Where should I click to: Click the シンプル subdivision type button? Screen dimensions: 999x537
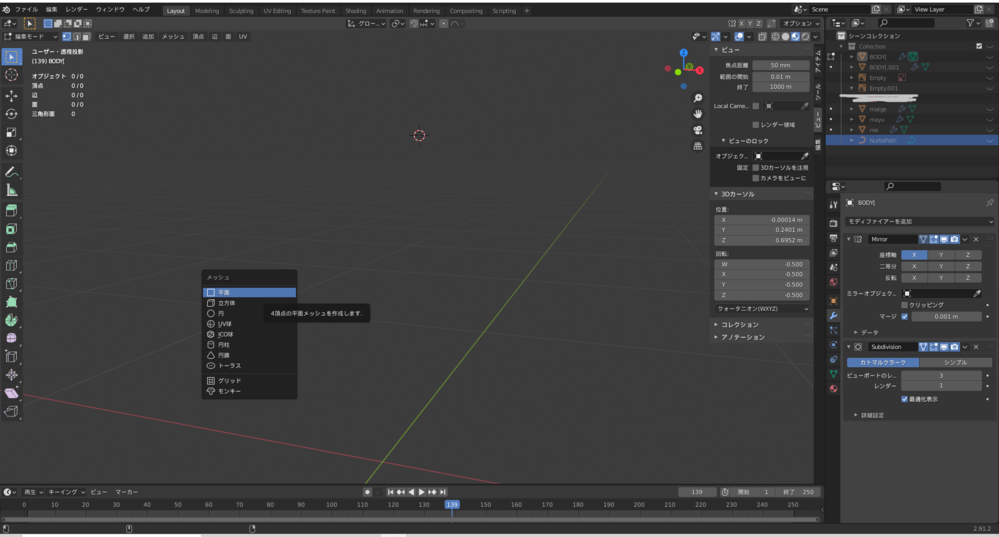[x=955, y=362]
